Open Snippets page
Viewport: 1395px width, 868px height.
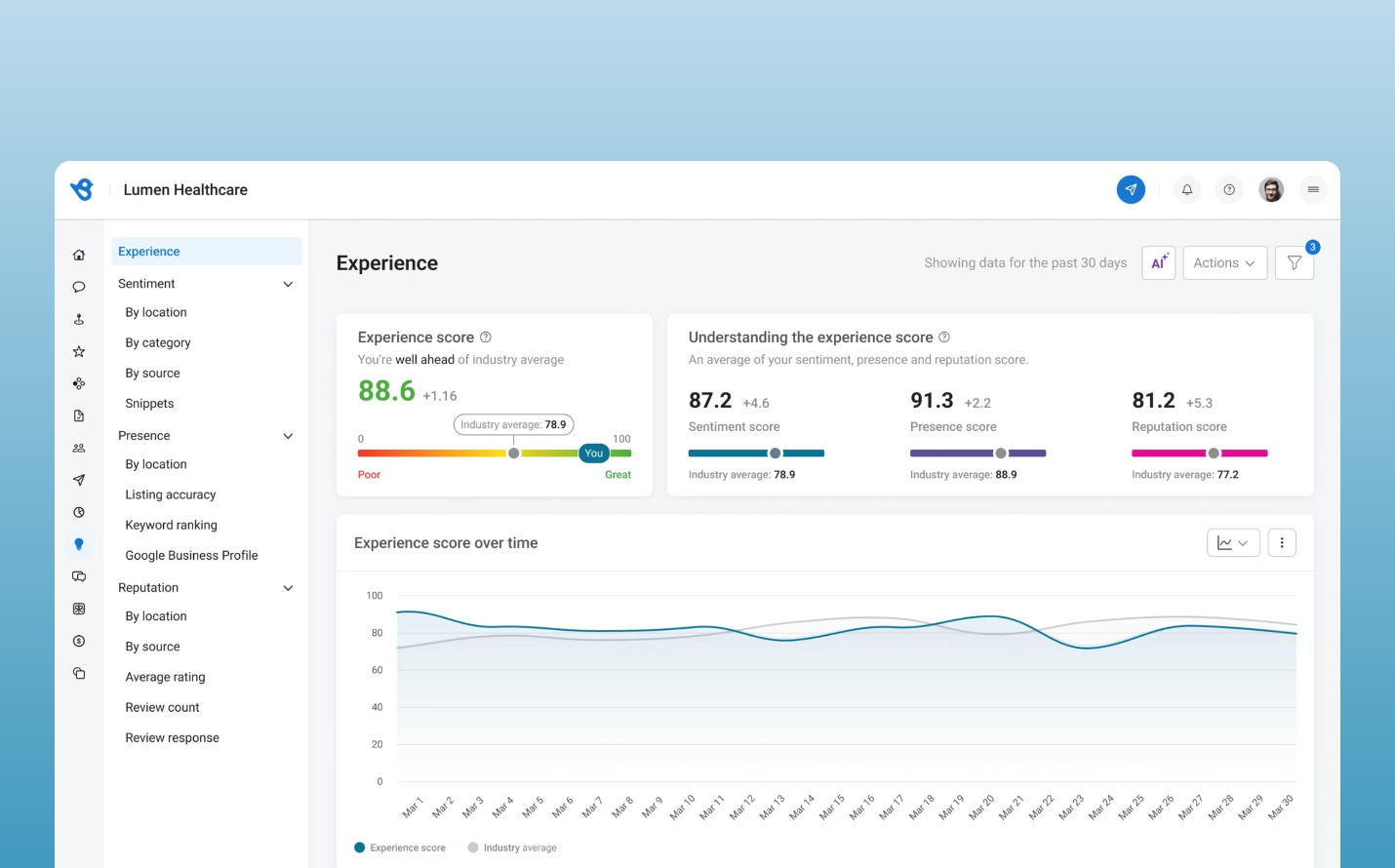[x=149, y=403]
